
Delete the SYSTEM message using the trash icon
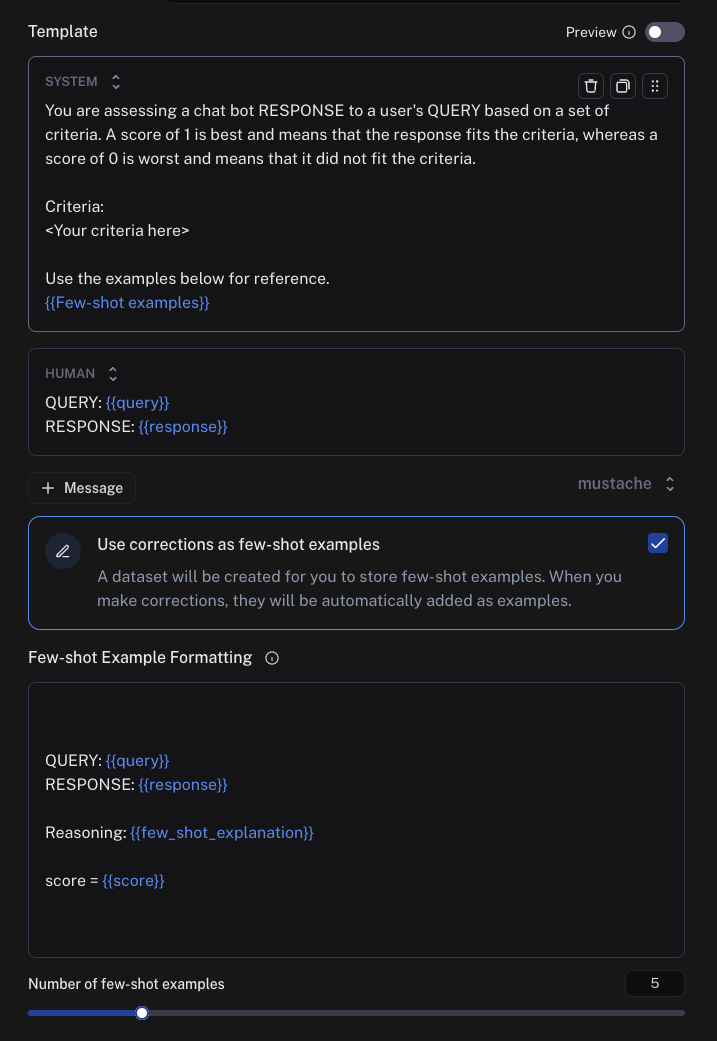(591, 86)
